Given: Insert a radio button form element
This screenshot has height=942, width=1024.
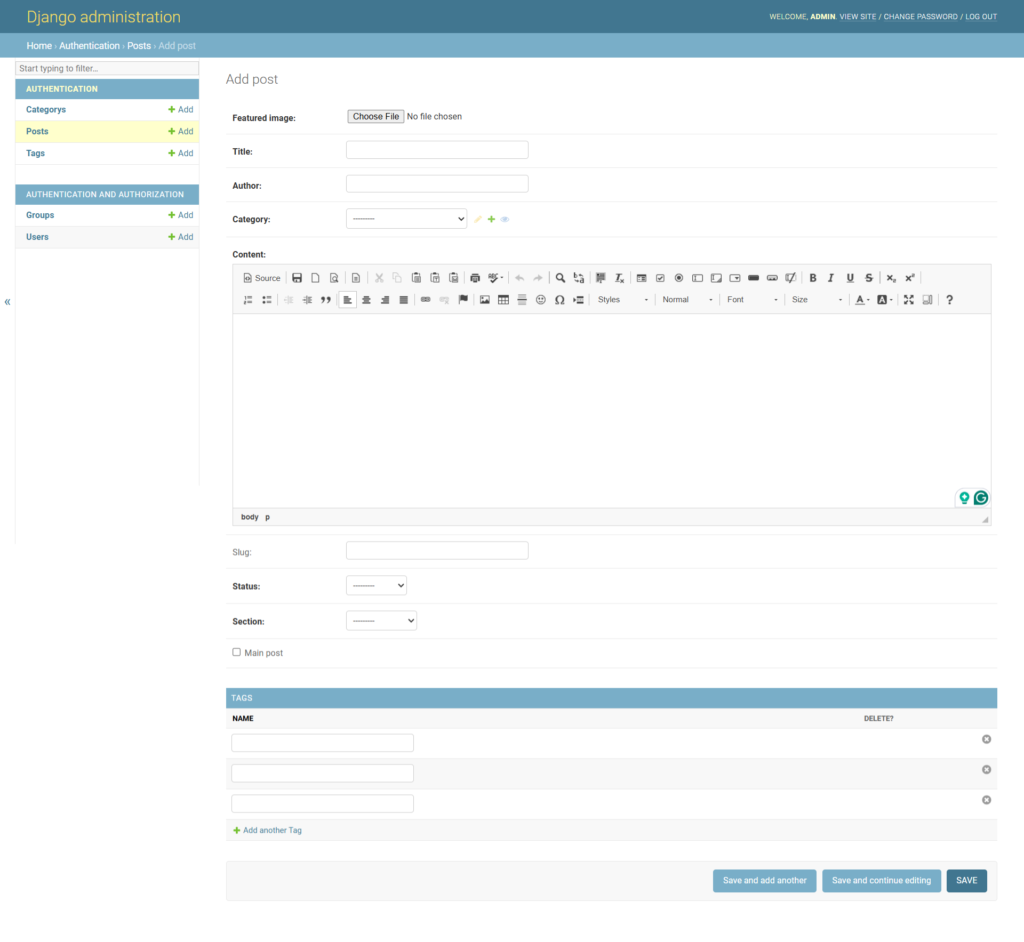Looking at the screenshot, I should pos(679,278).
